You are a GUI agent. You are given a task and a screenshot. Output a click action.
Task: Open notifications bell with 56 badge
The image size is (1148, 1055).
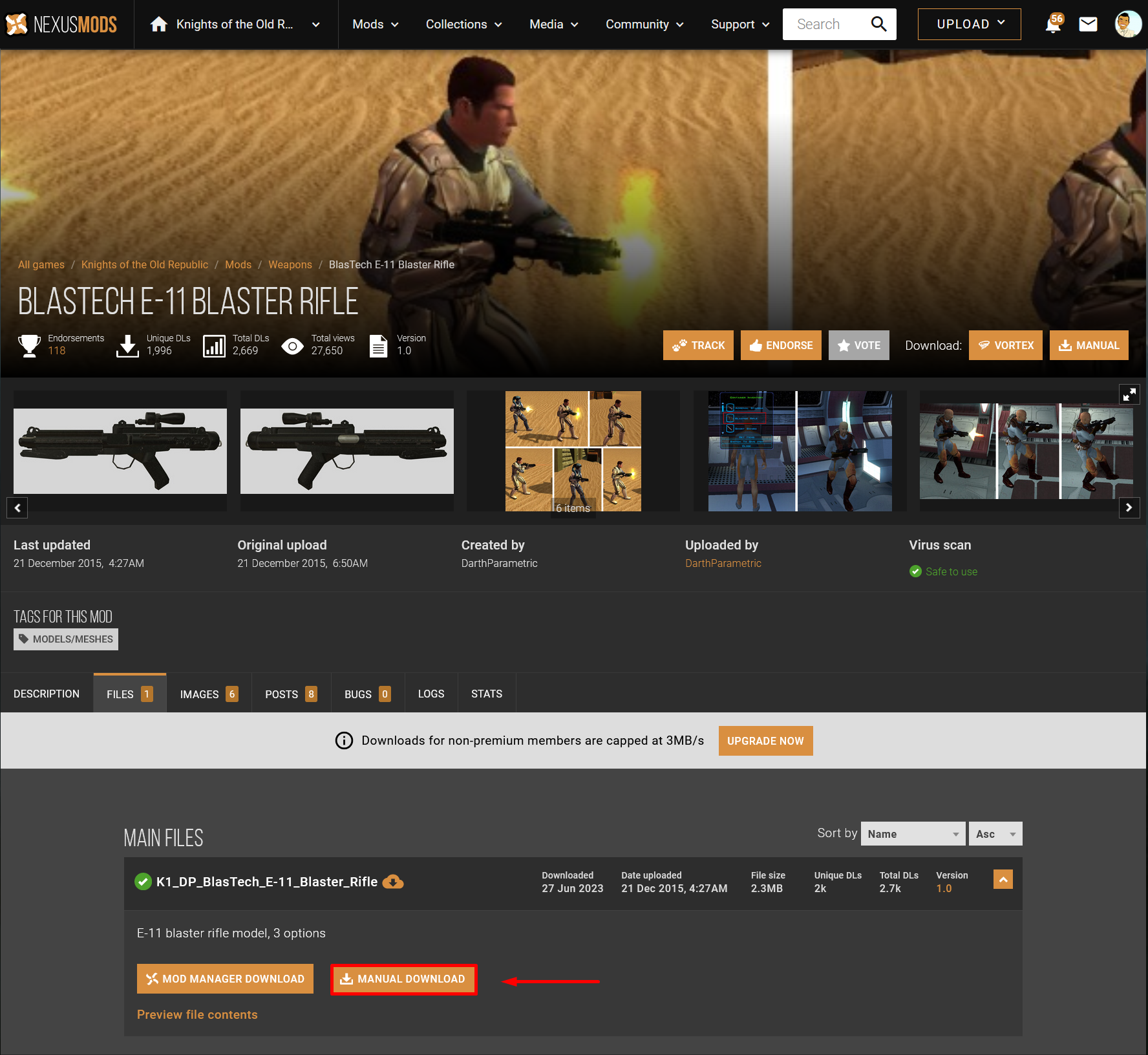(x=1054, y=25)
